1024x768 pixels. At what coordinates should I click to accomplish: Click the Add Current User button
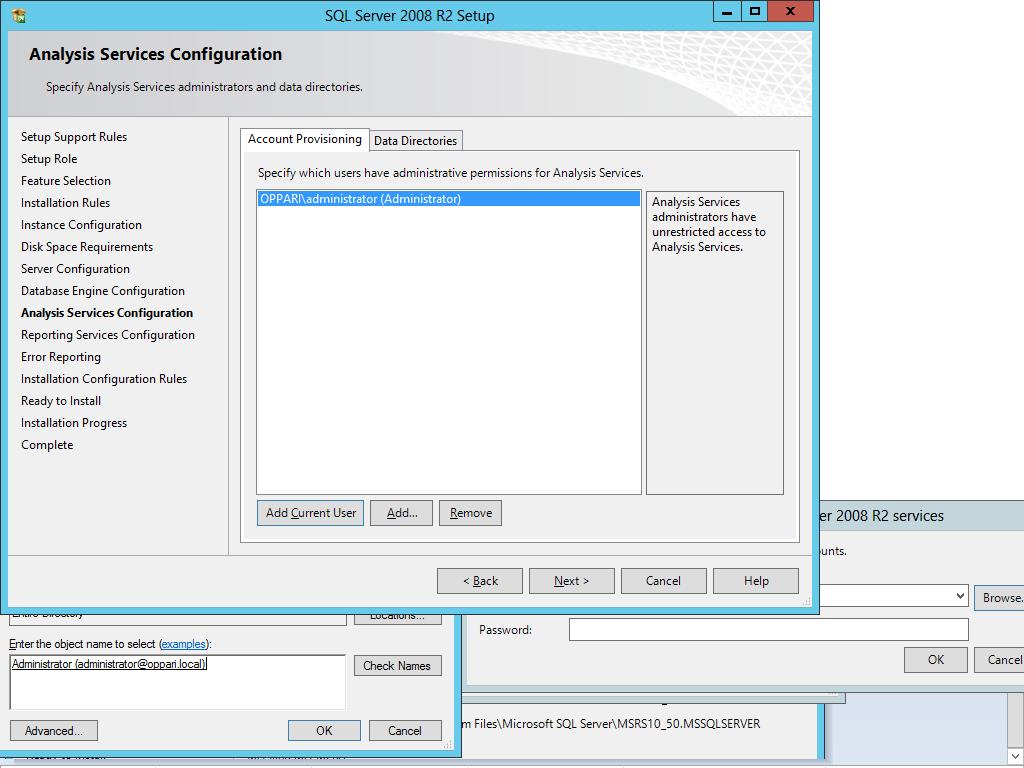[x=311, y=513]
